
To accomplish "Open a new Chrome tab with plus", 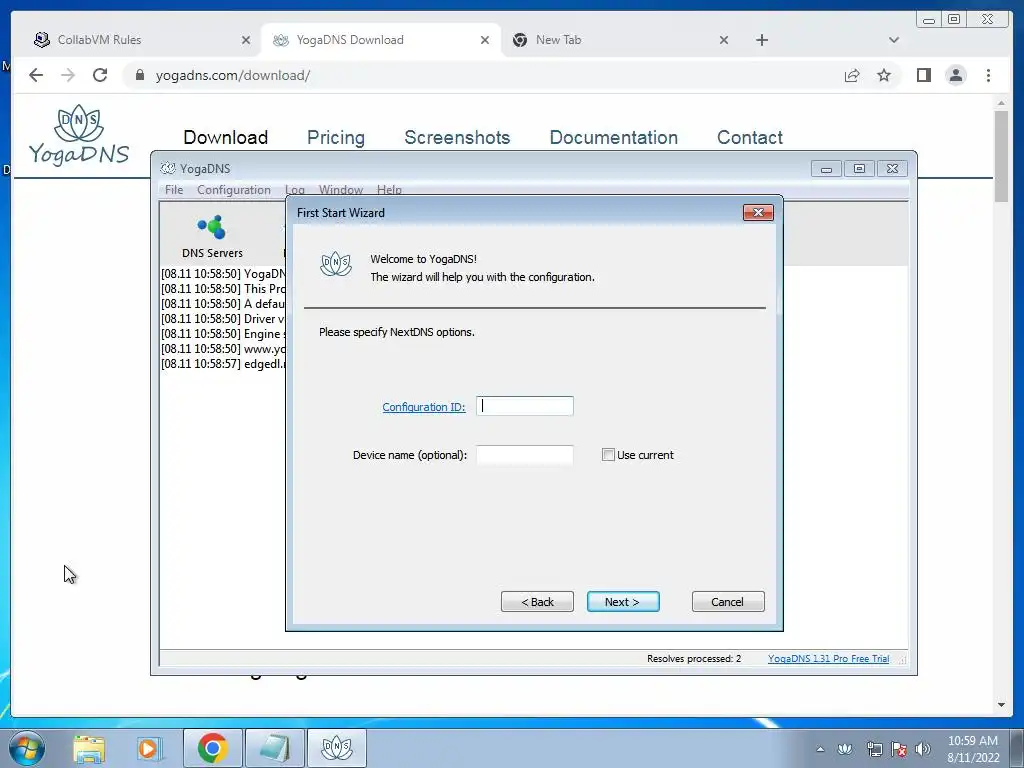I will [761, 40].
